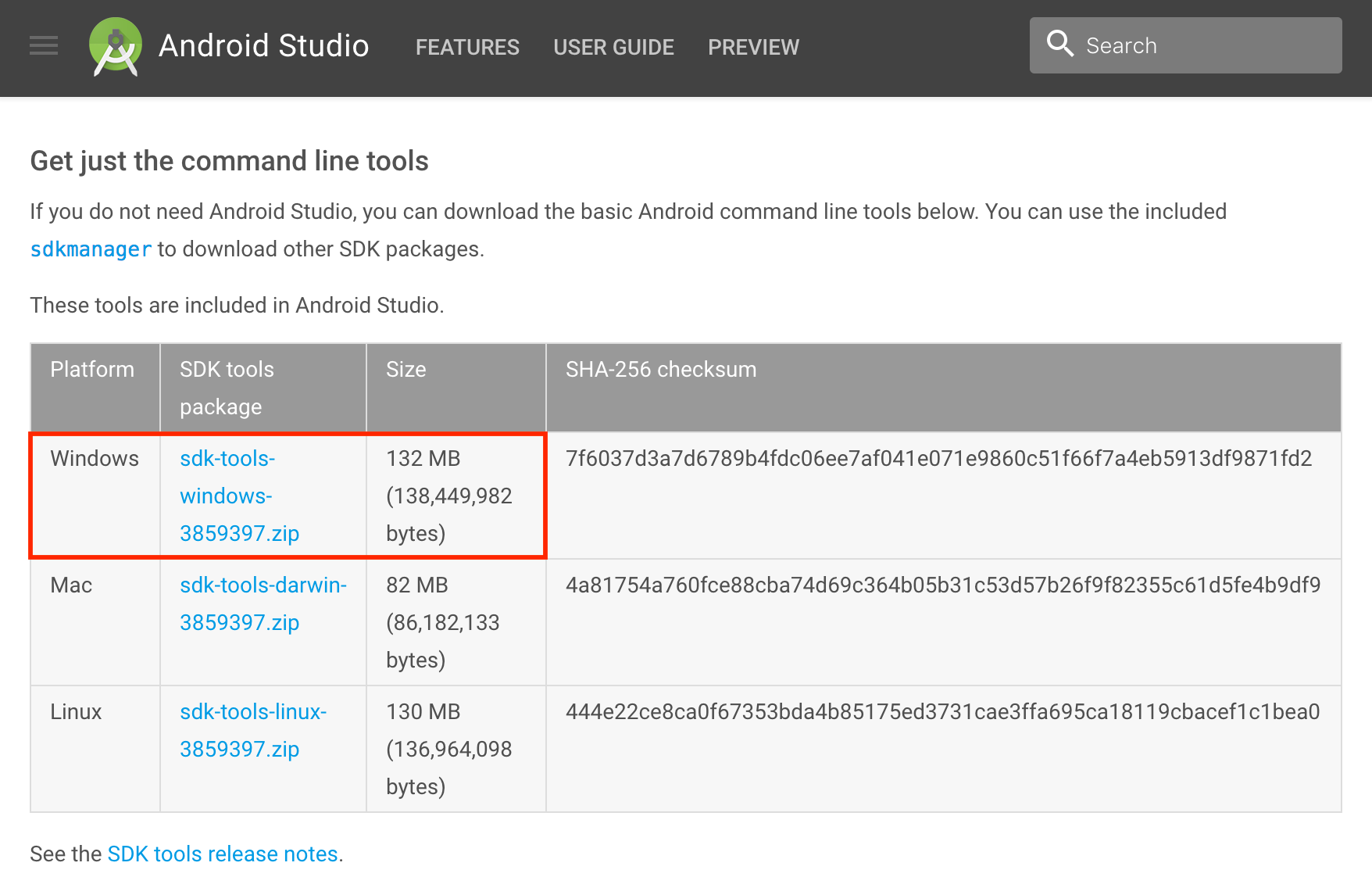Click inside the Search input field
Image resolution: width=1372 pixels, height=877 pixels.
pyautogui.click(x=1188, y=45)
